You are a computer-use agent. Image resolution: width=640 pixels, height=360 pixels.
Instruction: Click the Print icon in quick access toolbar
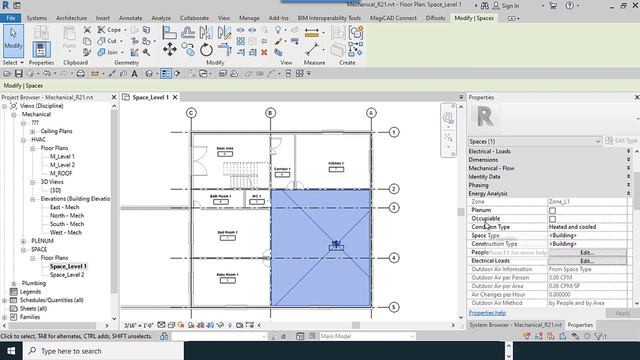81,73
